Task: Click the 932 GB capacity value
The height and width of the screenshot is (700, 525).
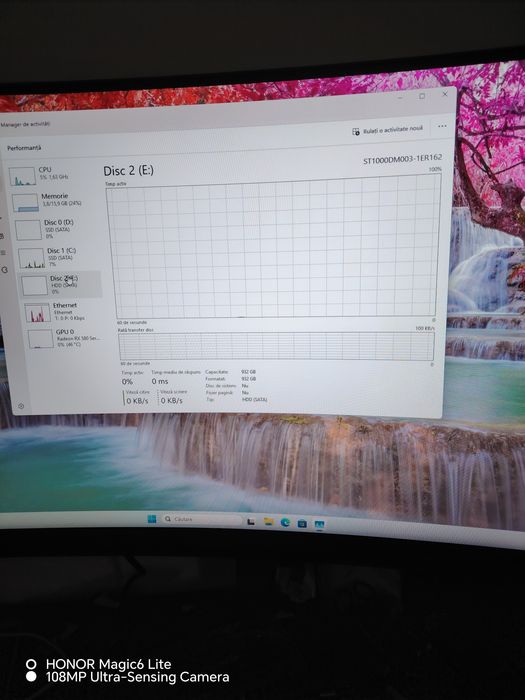Action: (x=249, y=371)
